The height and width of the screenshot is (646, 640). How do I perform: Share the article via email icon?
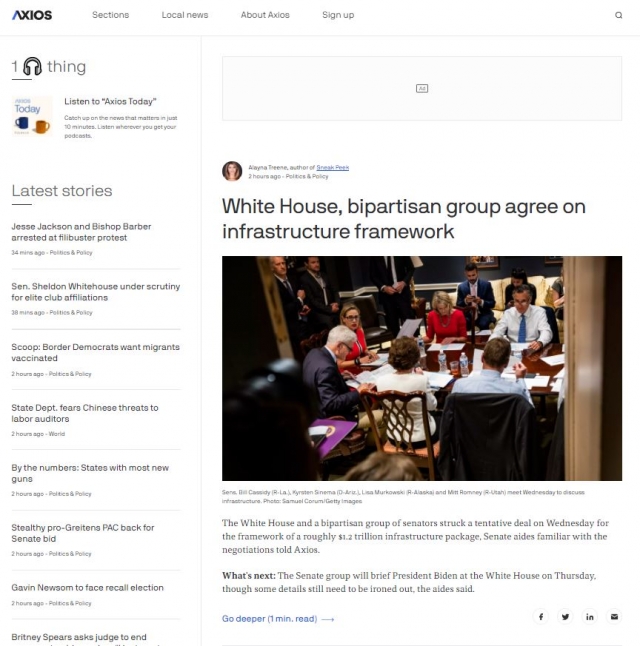614,617
